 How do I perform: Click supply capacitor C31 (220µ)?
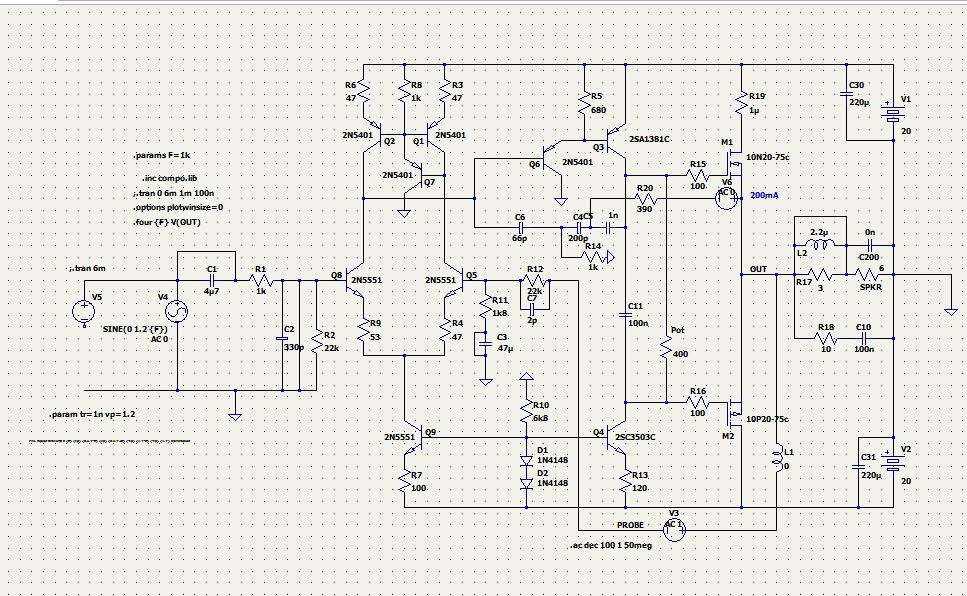(x=858, y=466)
